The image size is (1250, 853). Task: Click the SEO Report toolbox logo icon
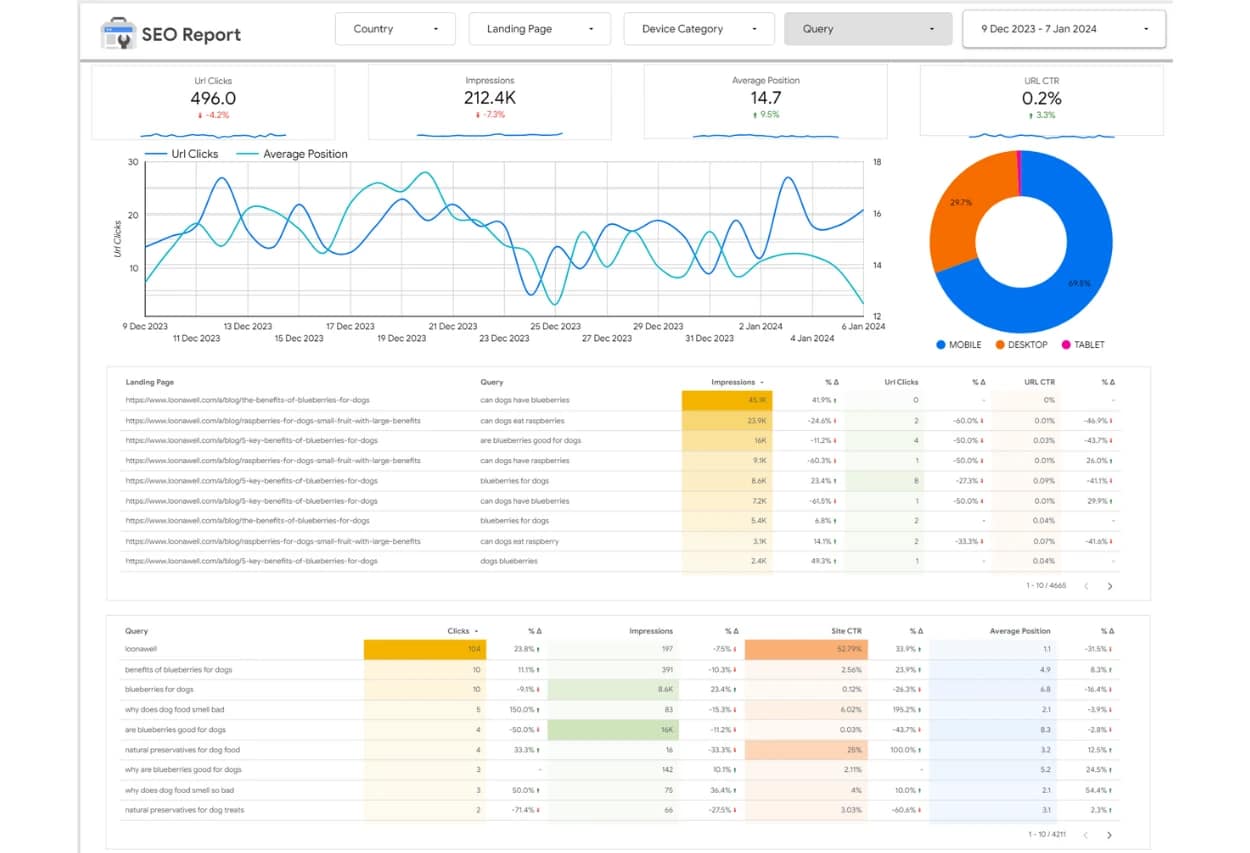[118, 35]
